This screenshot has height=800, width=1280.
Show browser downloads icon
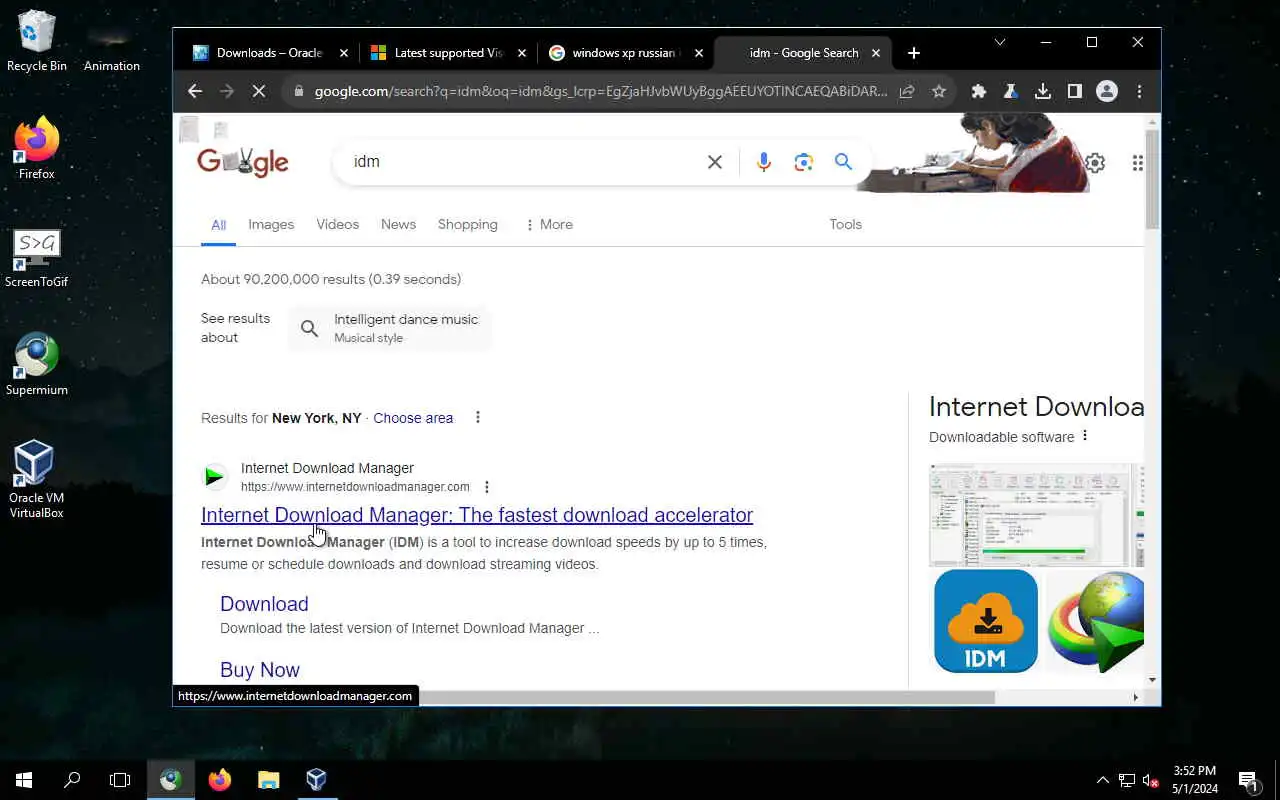pos(1043,91)
